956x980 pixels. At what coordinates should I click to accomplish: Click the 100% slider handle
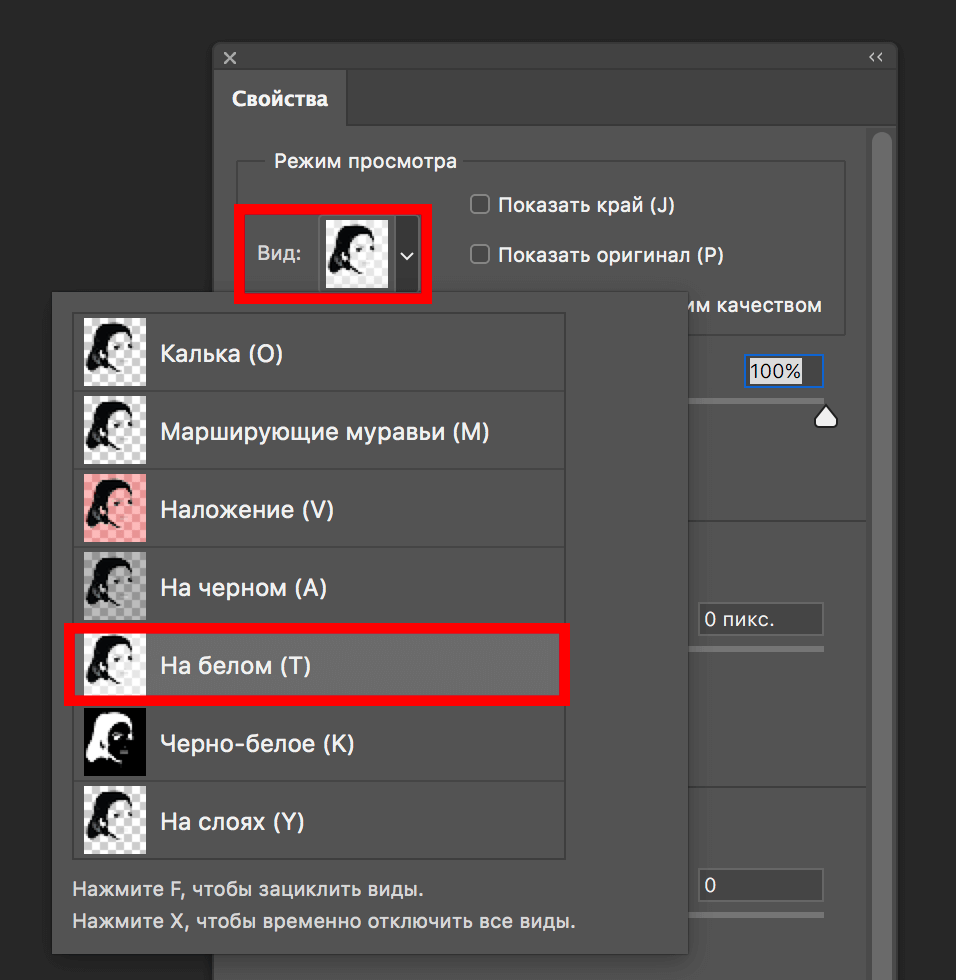(826, 416)
